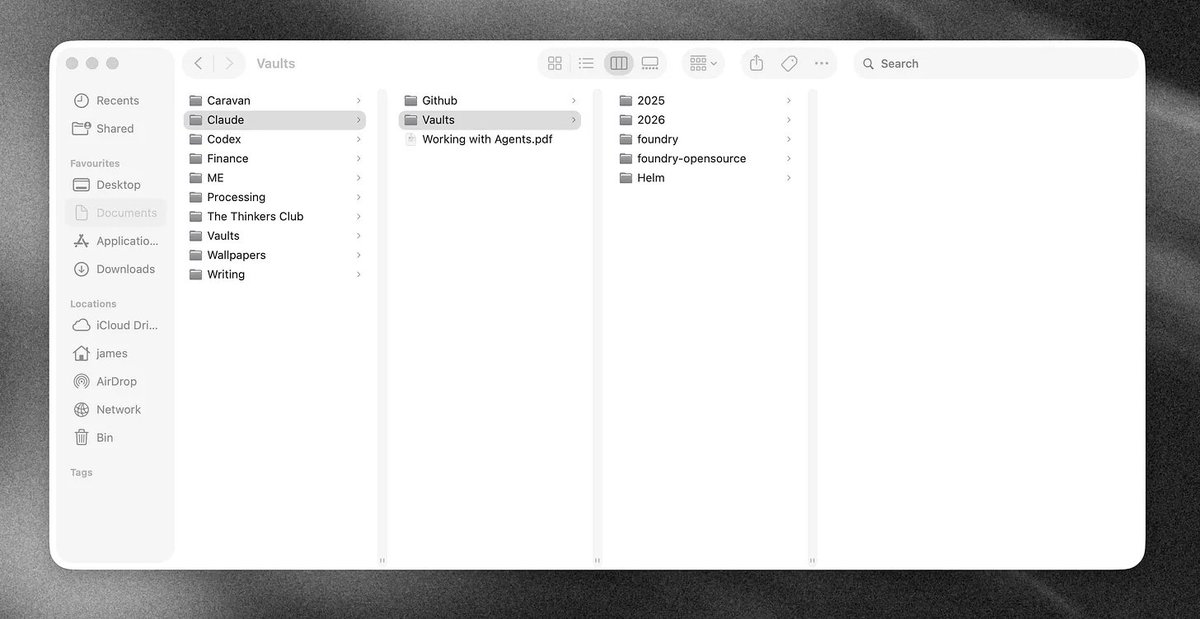Select Desktop in the sidebar Favourites
This screenshot has width=1200, height=619.
116,185
